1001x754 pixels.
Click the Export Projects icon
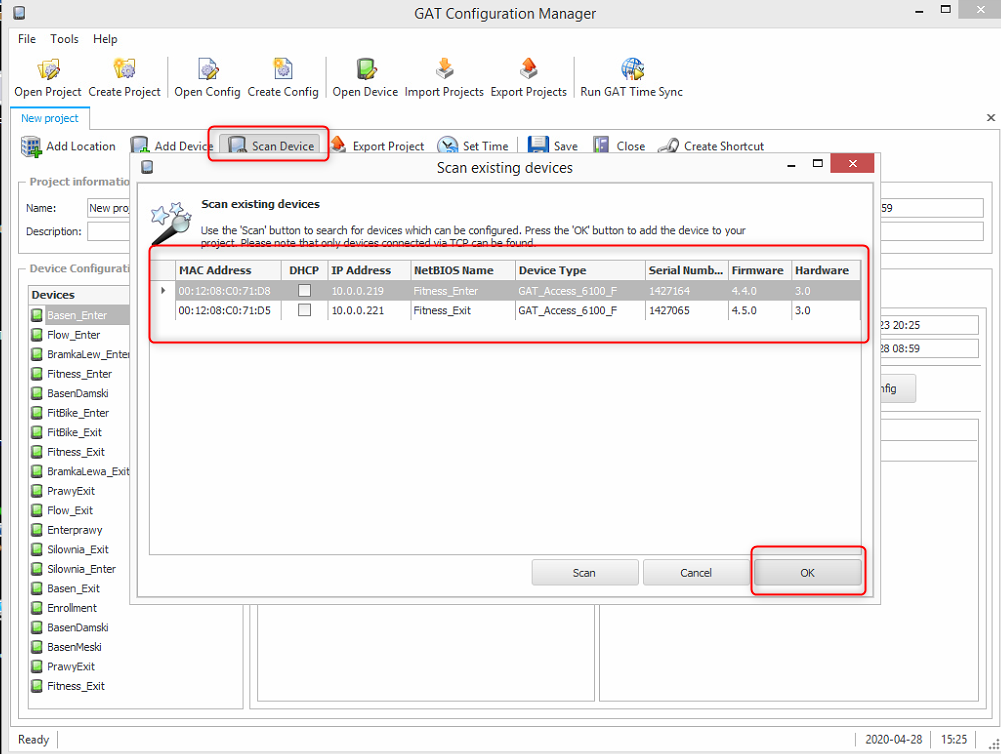(x=528, y=70)
